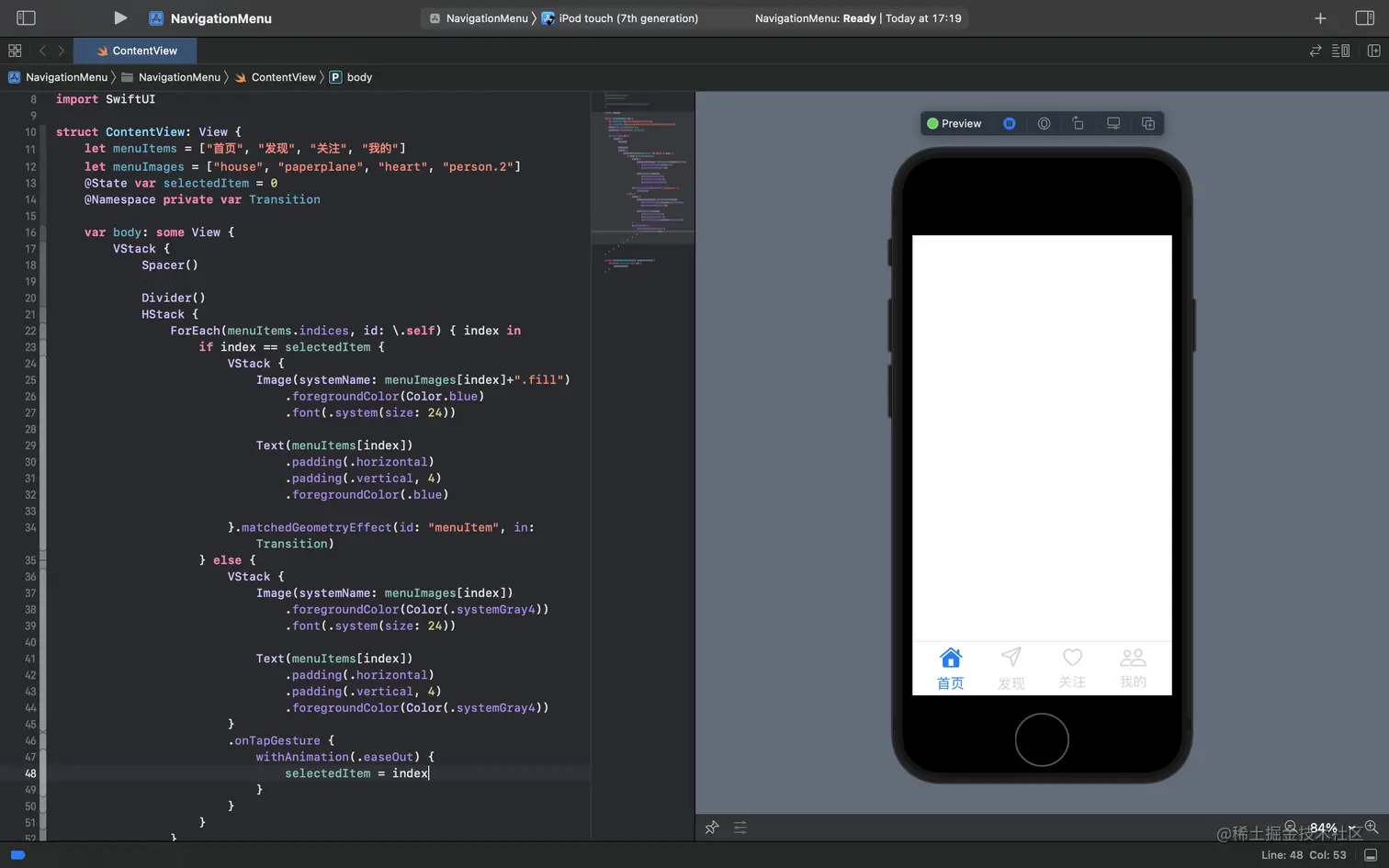Click the simulated device home button
Image resolution: width=1389 pixels, height=868 pixels.
click(x=1042, y=739)
